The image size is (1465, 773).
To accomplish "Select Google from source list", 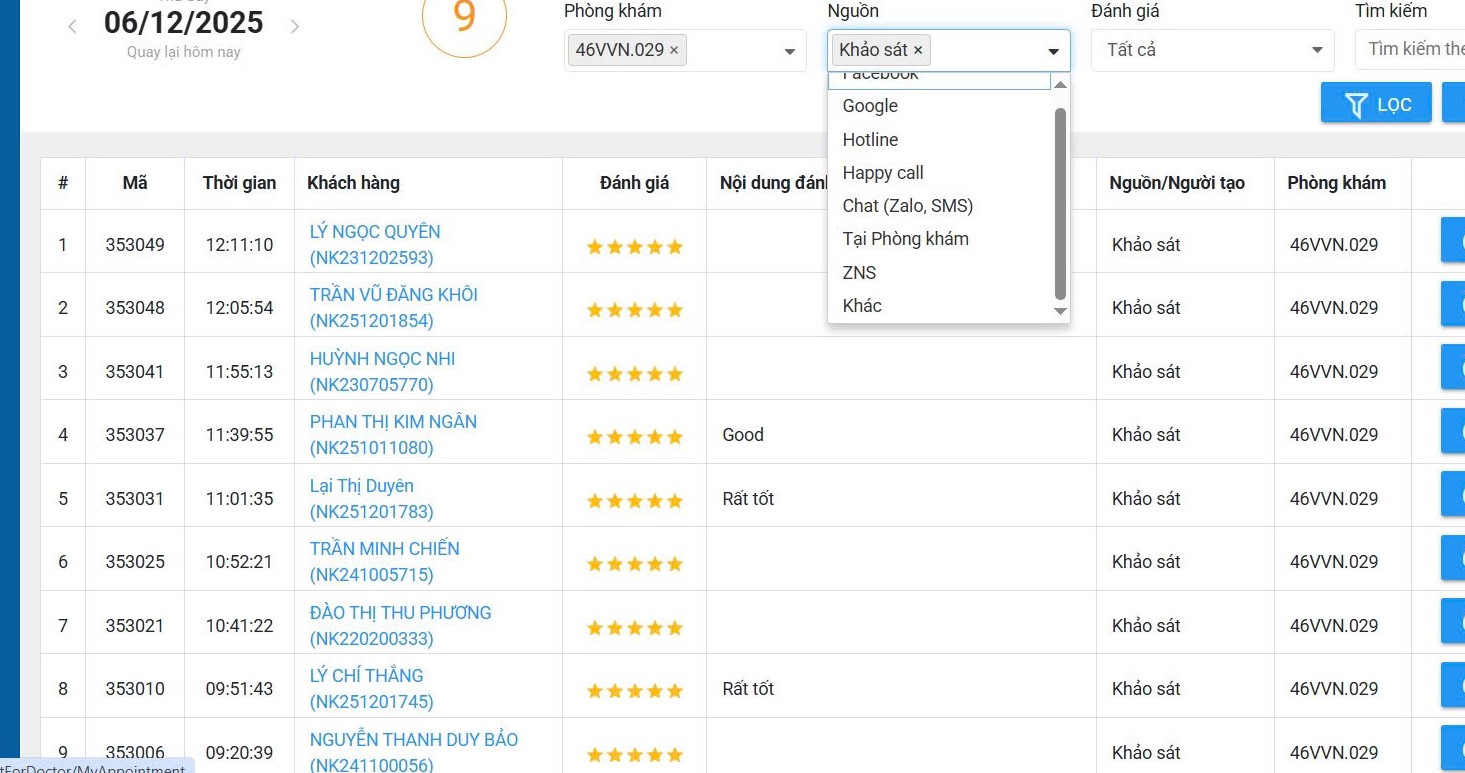I will (x=870, y=106).
